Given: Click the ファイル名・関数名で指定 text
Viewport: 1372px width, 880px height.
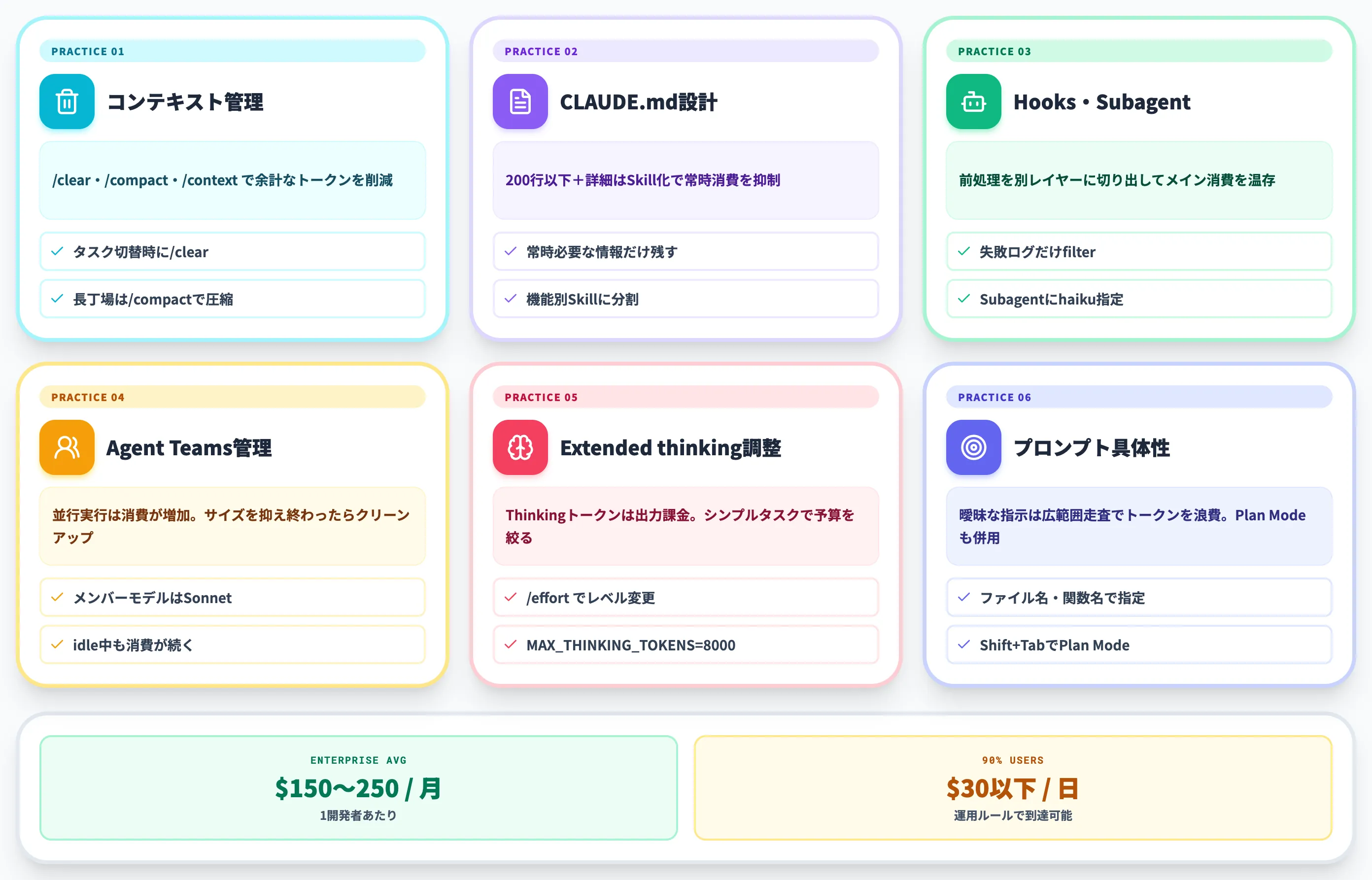Looking at the screenshot, I should [x=1063, y=597].
